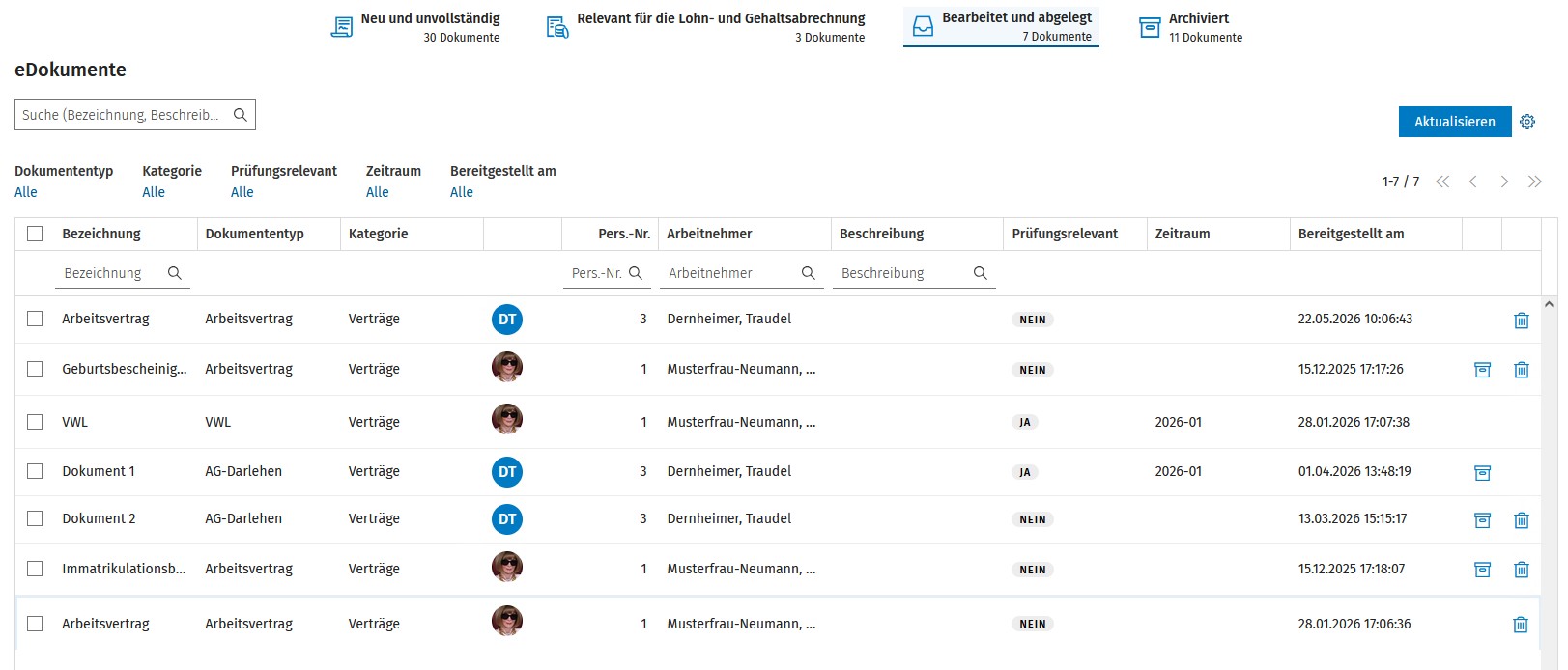Archive Dokument 2 via archive icon
1568x670 pixels.
[1483, 520]
